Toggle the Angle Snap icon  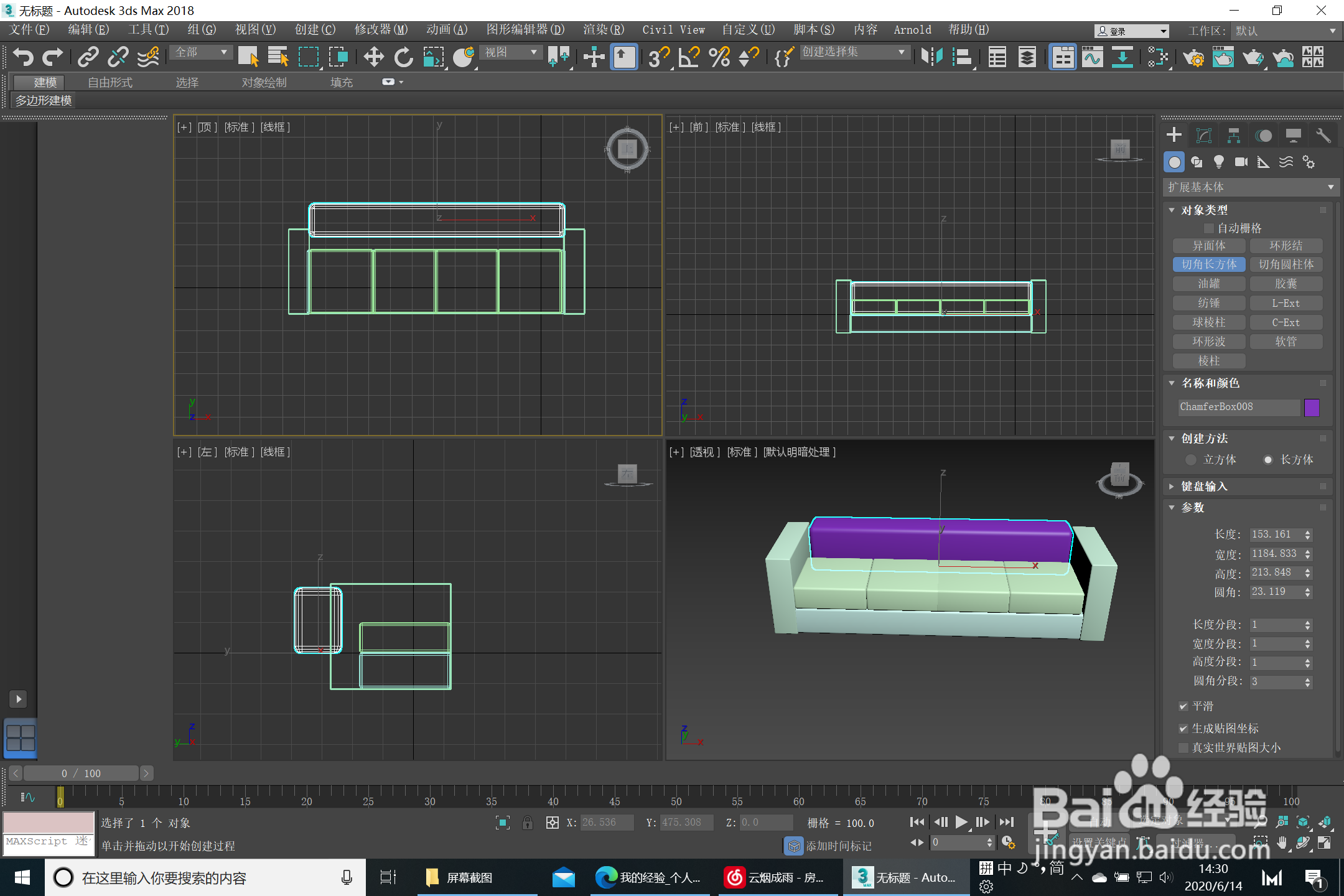689,57
